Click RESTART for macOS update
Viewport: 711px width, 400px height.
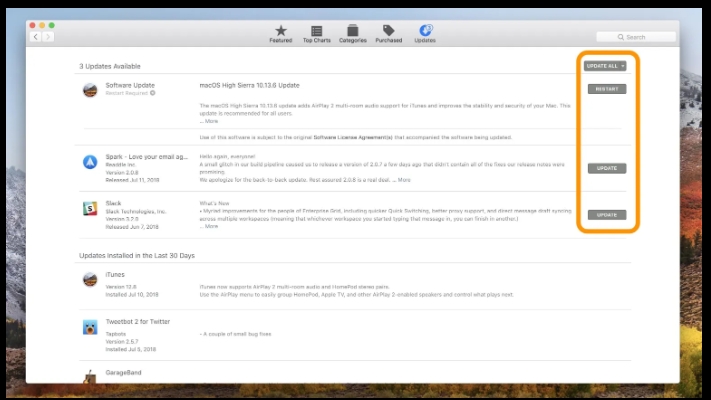(607, 89)
